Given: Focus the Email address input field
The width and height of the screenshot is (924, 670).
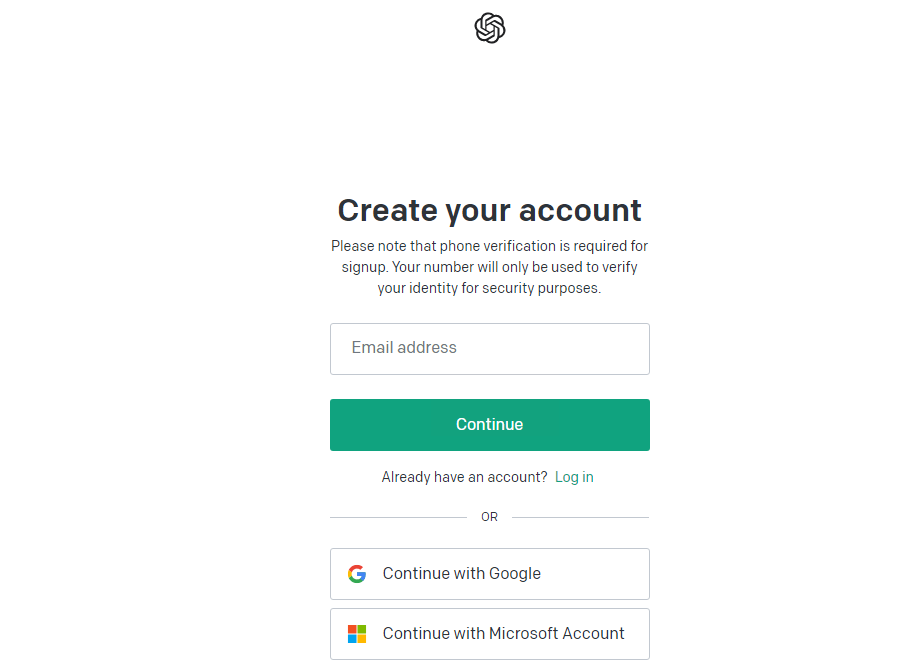Looking at the screenshot, I should 490,348.
